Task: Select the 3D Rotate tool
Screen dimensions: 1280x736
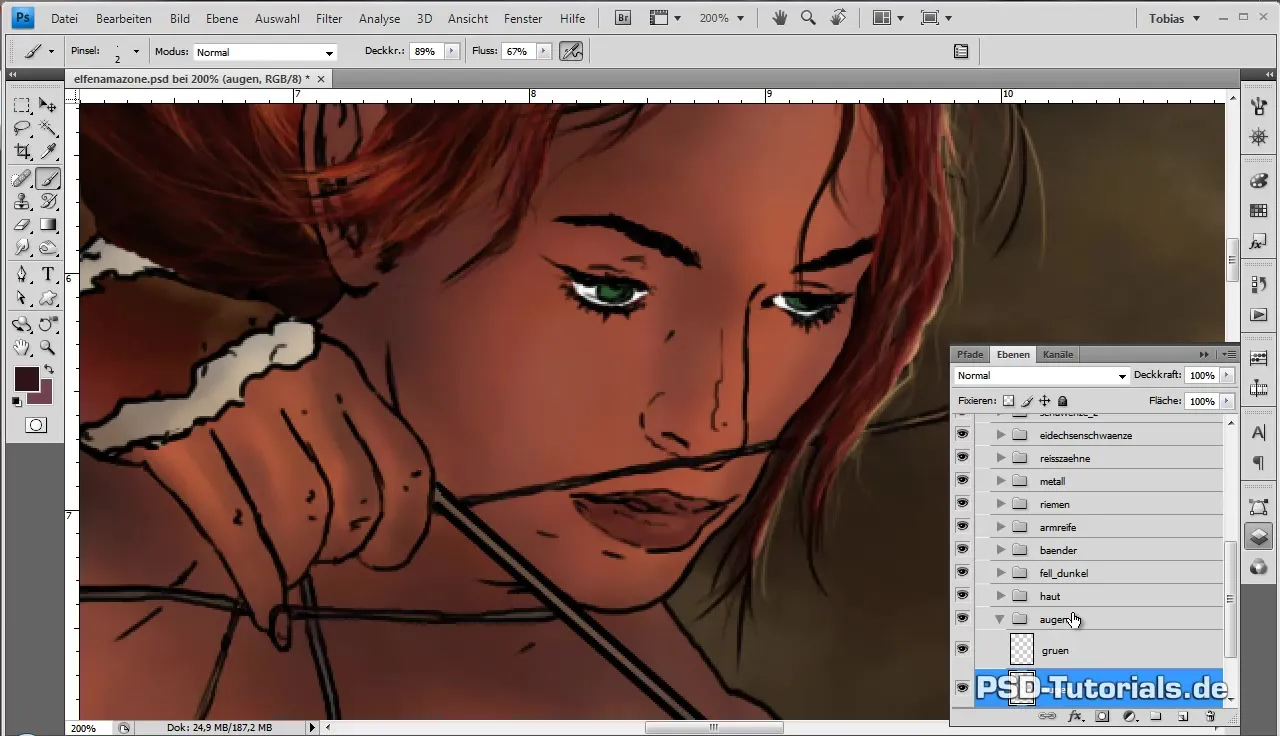Action: 22,325
